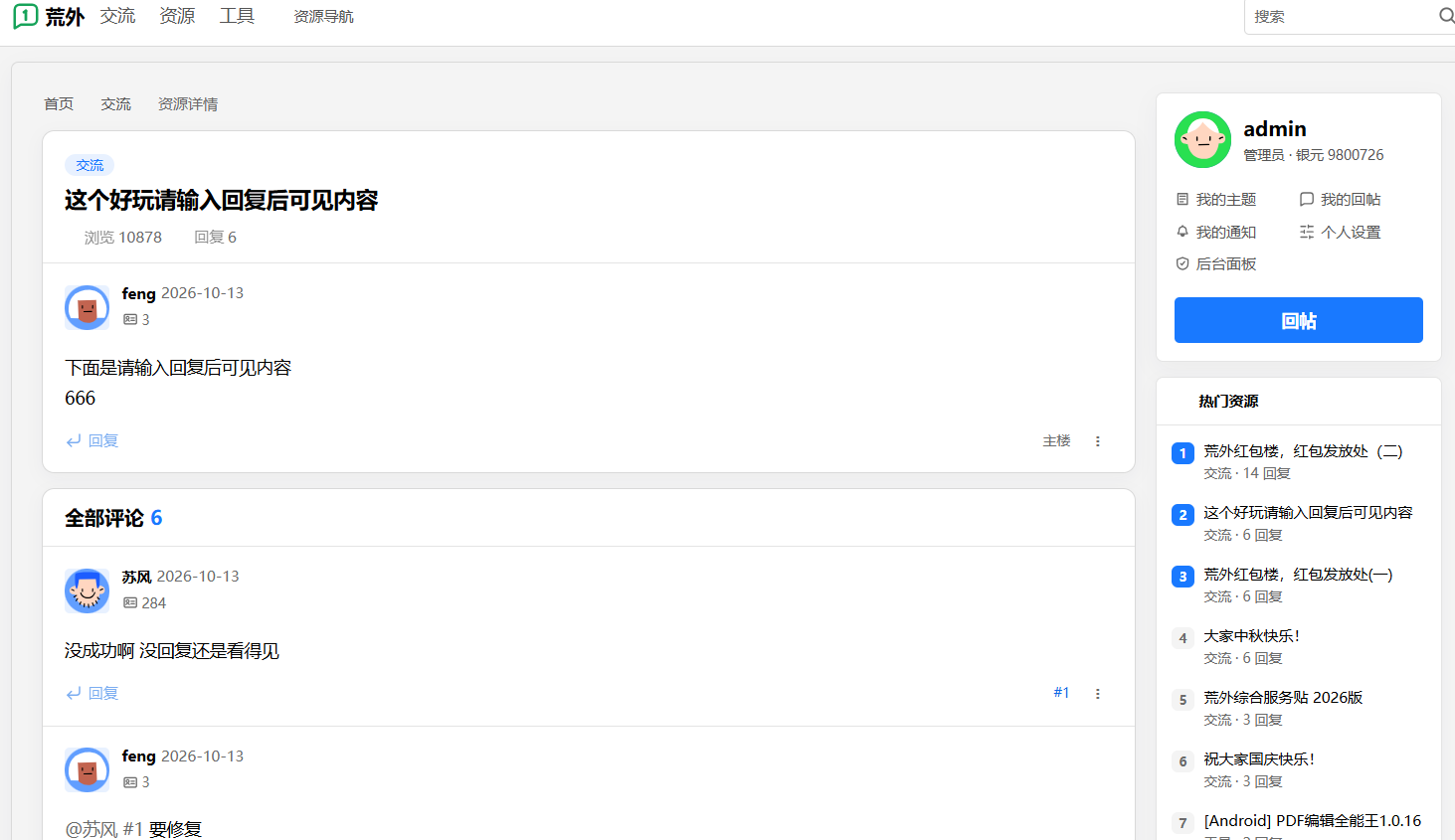
Task: Click the 主楼 label on the main post
Action: click(1056, 441)
